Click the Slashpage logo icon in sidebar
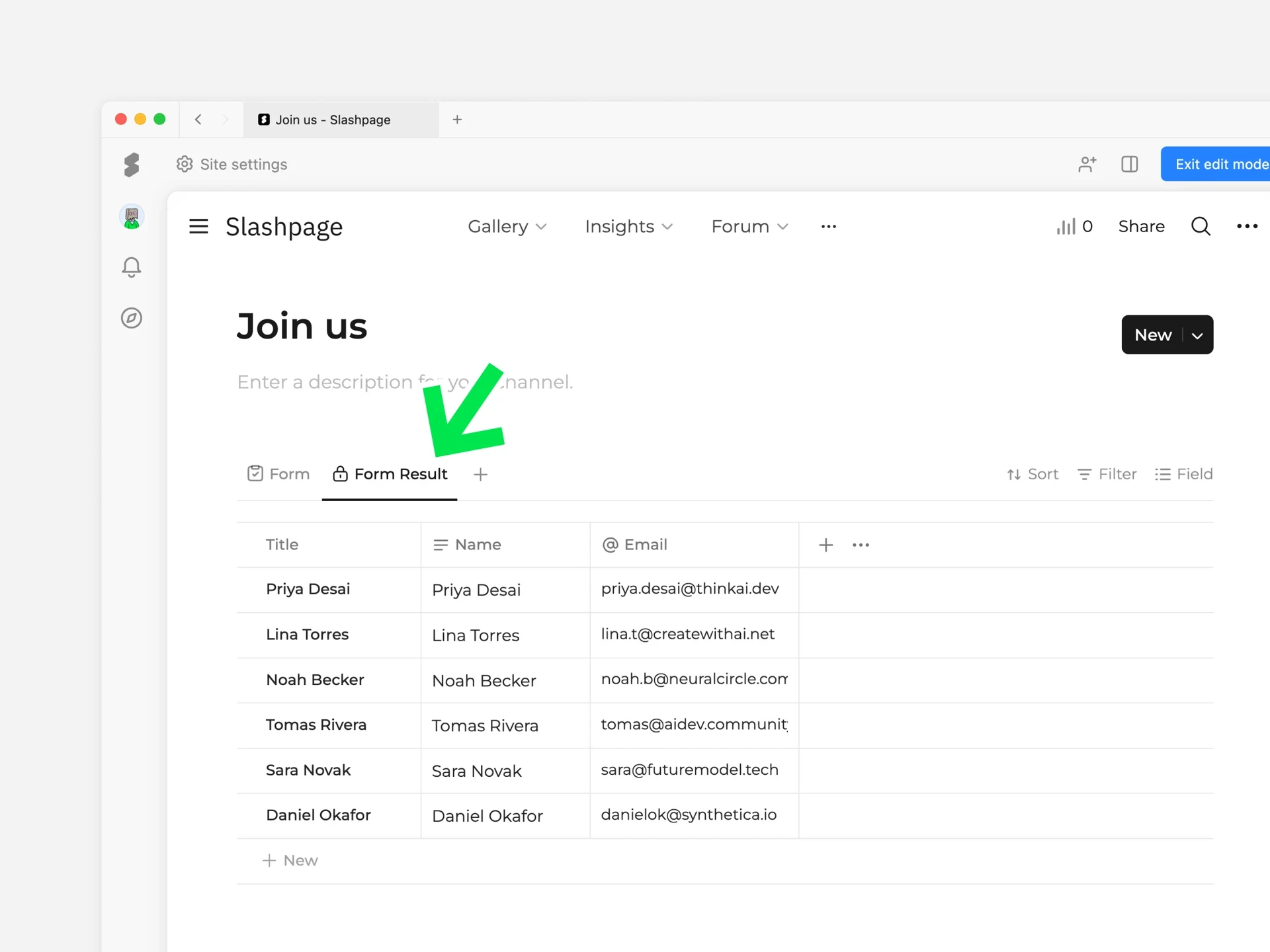 (x=132, y=165)
